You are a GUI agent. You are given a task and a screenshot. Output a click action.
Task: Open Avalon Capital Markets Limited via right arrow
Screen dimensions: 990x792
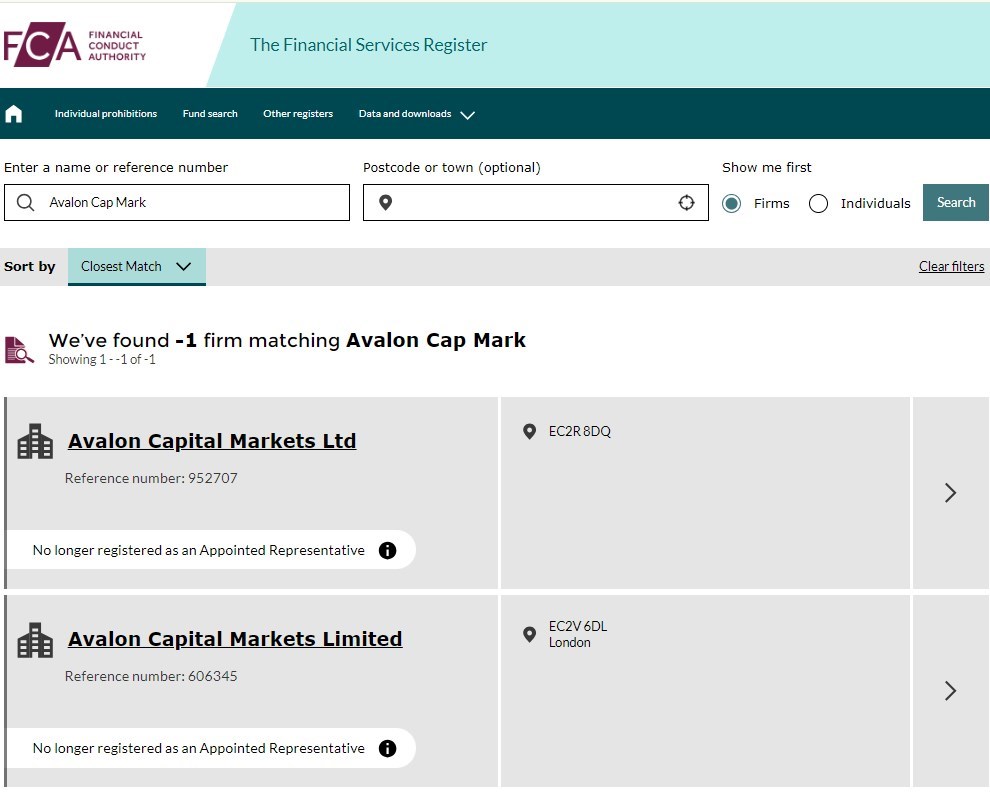coord(950,691)
